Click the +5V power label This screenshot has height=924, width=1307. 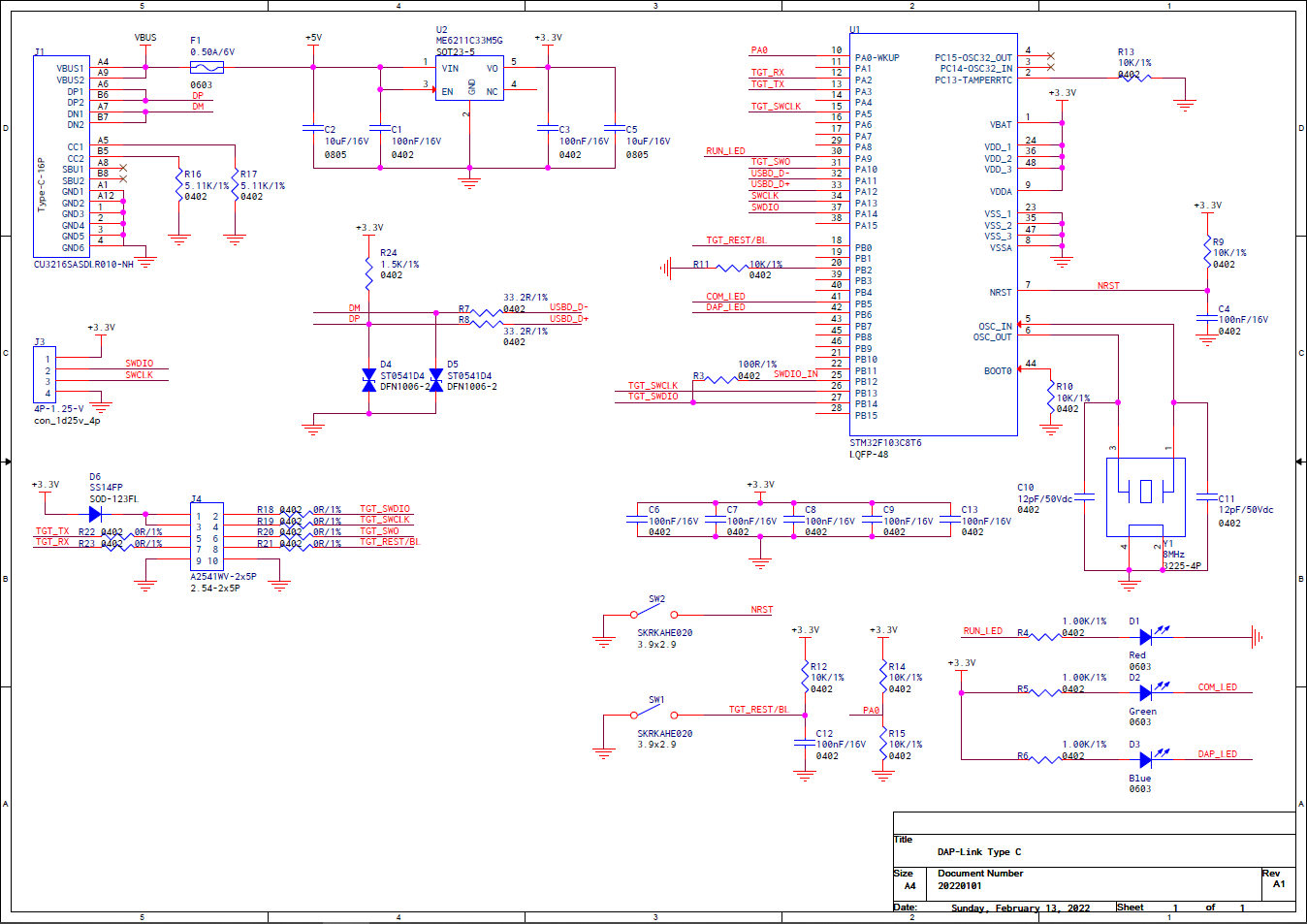tap(313, 38)
